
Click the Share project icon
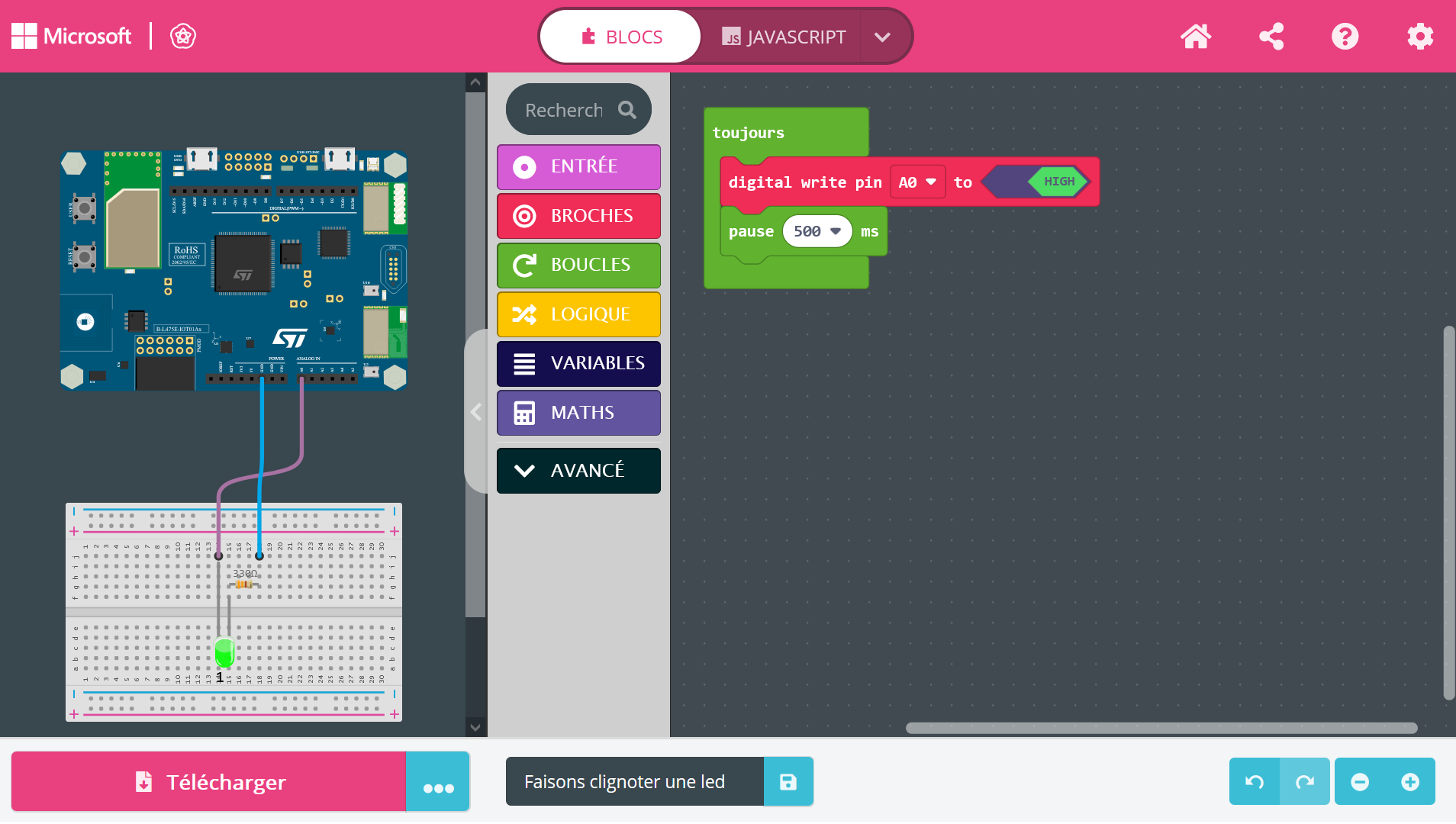[1271, 37]
